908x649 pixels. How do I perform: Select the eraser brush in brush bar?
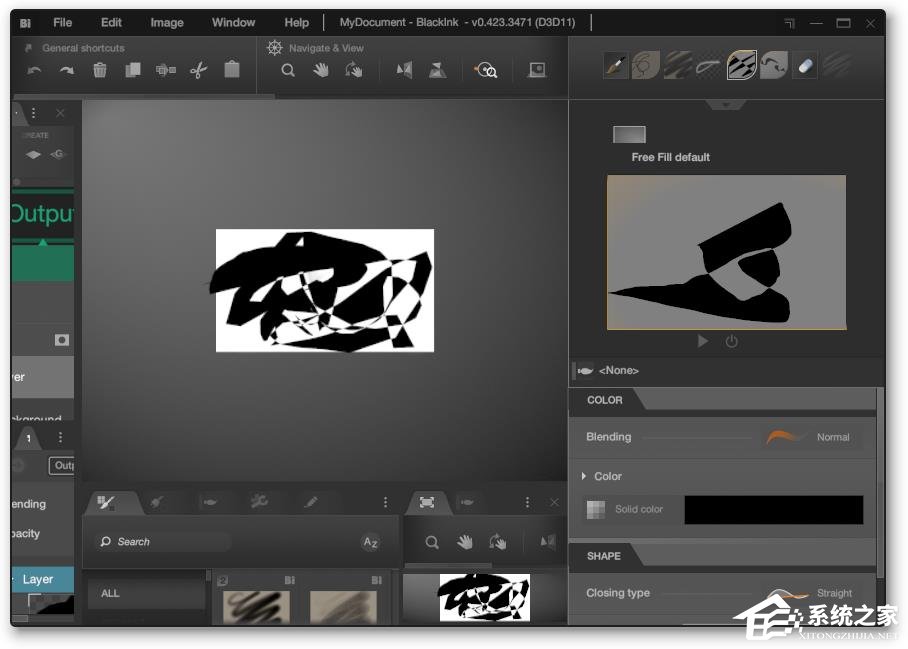point(805,66)
